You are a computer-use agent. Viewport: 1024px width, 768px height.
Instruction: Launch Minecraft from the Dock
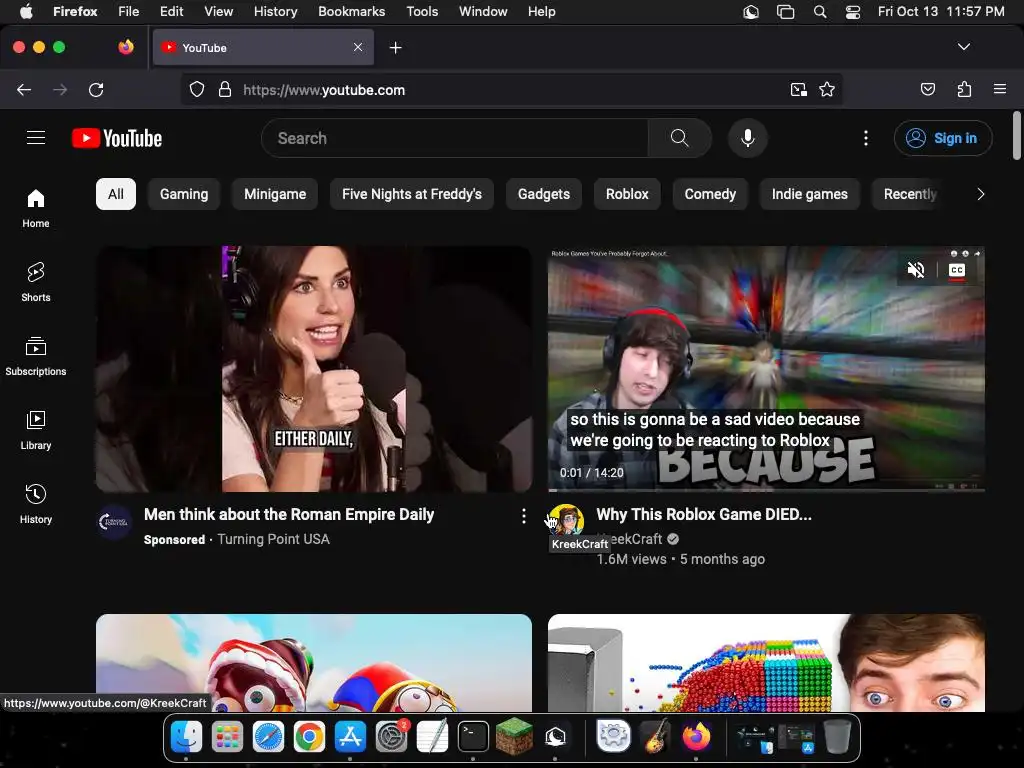(x=514, y=737)
